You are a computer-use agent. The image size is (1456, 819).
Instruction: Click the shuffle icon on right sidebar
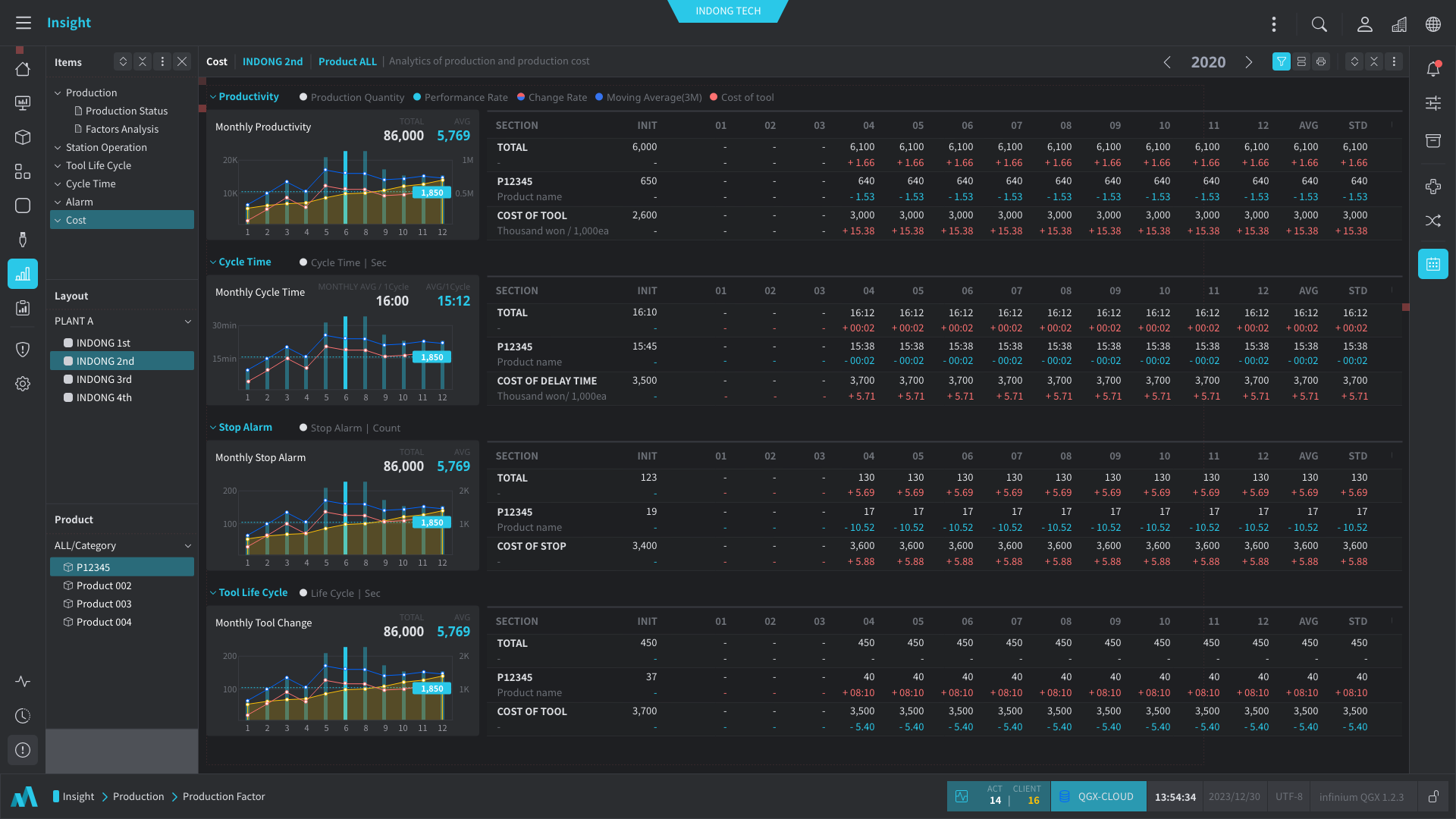pos(1432,221)
